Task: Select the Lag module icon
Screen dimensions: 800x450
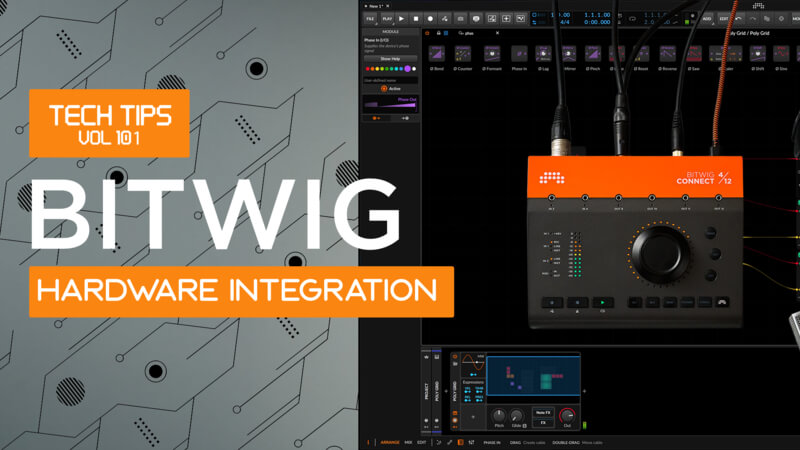Action: pyautogui.click(x=543, y=55)
